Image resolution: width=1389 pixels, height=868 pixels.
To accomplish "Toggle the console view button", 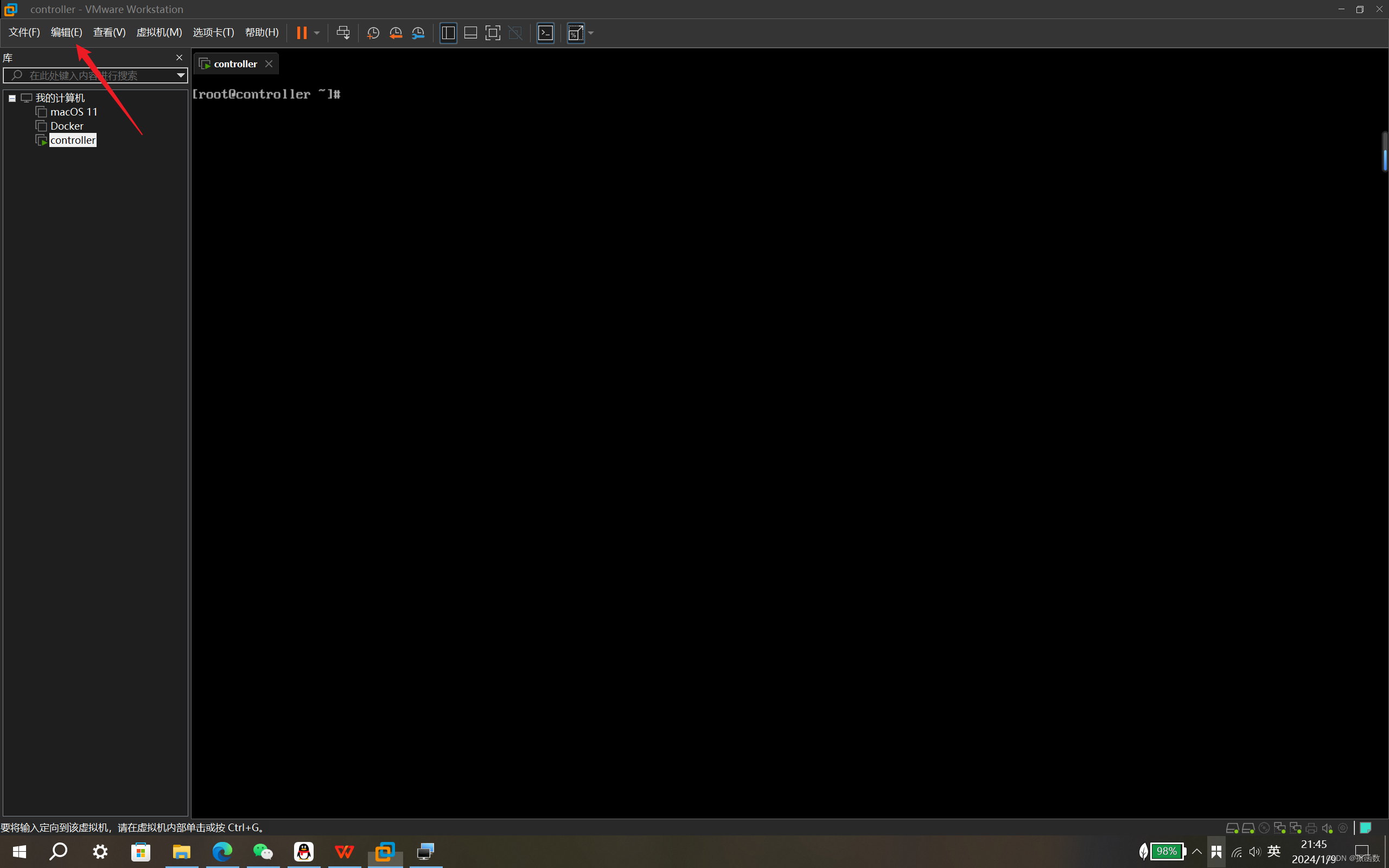I will 545,33.
